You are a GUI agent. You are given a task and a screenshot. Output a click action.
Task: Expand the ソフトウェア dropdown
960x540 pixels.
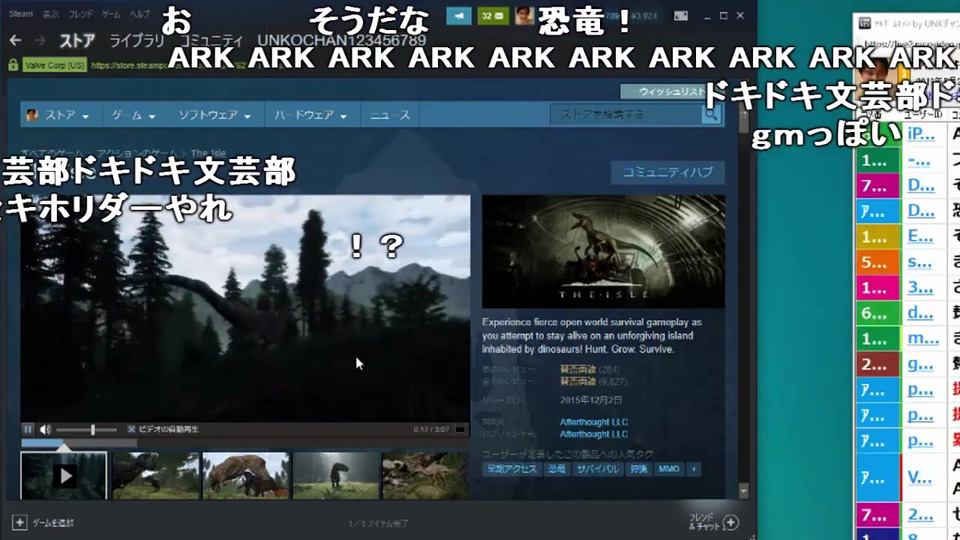pyautogui.click(x=214, y=115)
